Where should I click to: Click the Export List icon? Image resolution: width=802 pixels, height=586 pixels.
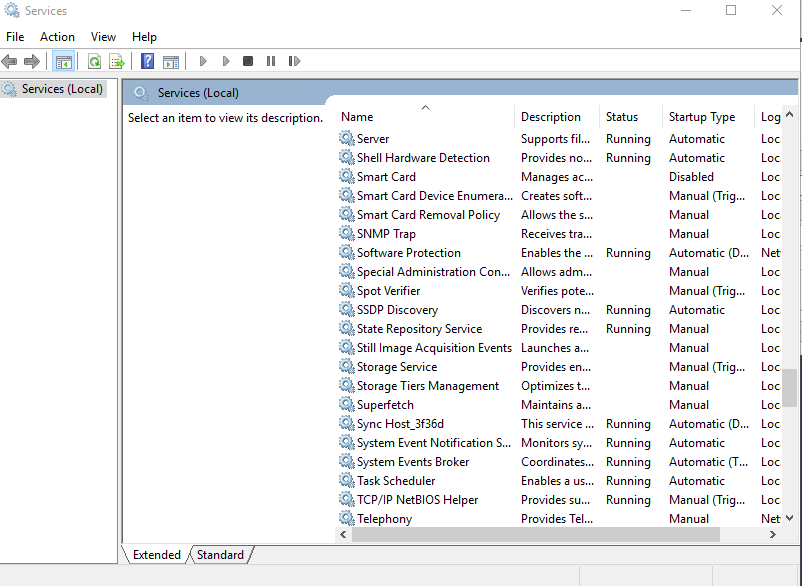click(x=117, y=61)
